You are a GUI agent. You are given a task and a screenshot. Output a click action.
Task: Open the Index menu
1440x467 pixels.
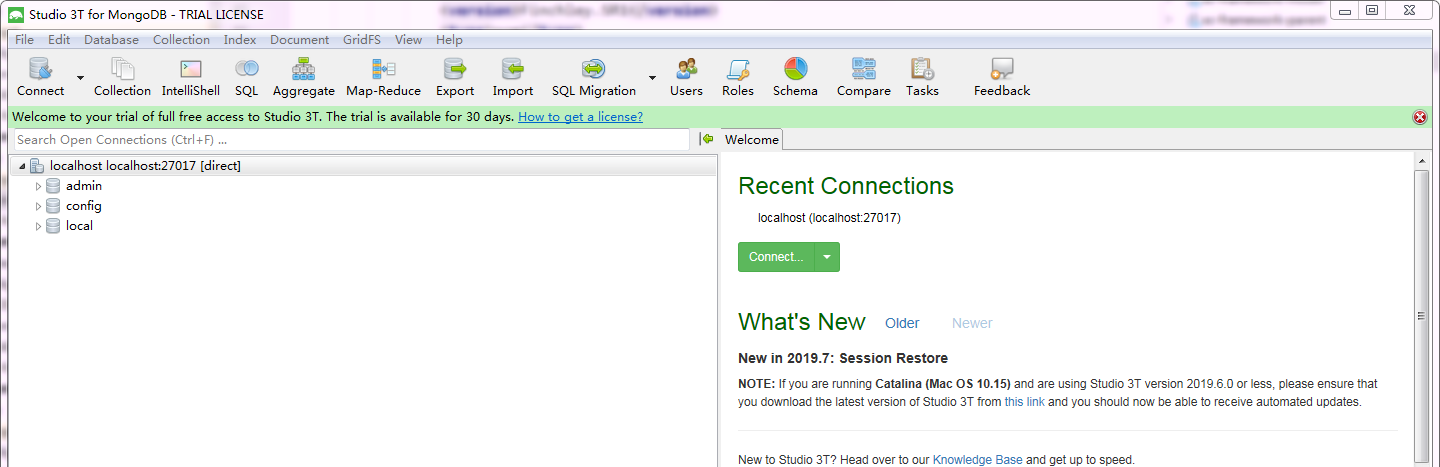point(240,40)
